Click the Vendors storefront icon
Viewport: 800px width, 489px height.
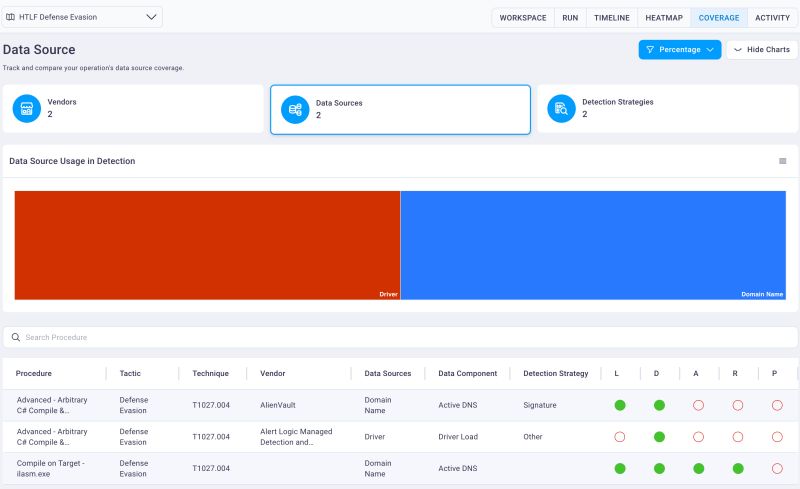coord(27,109)
